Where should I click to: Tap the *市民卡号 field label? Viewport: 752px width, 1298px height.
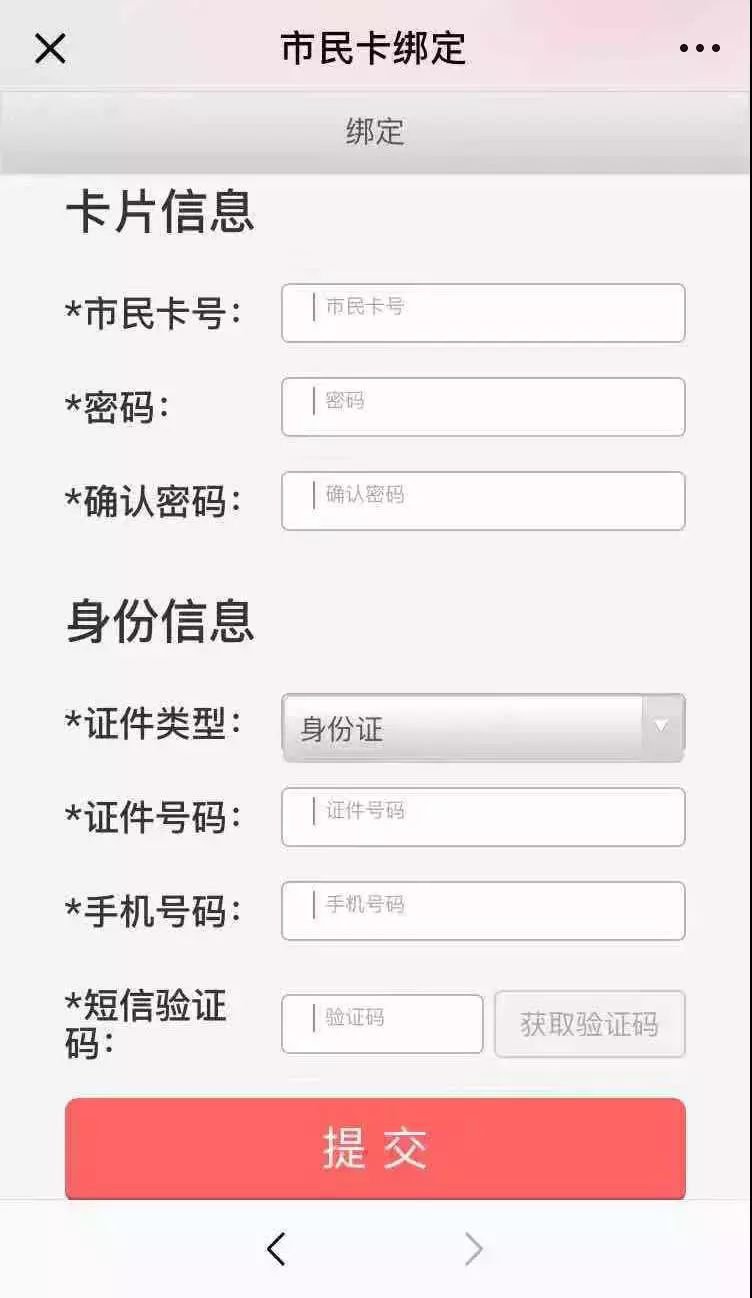(153, 314)
